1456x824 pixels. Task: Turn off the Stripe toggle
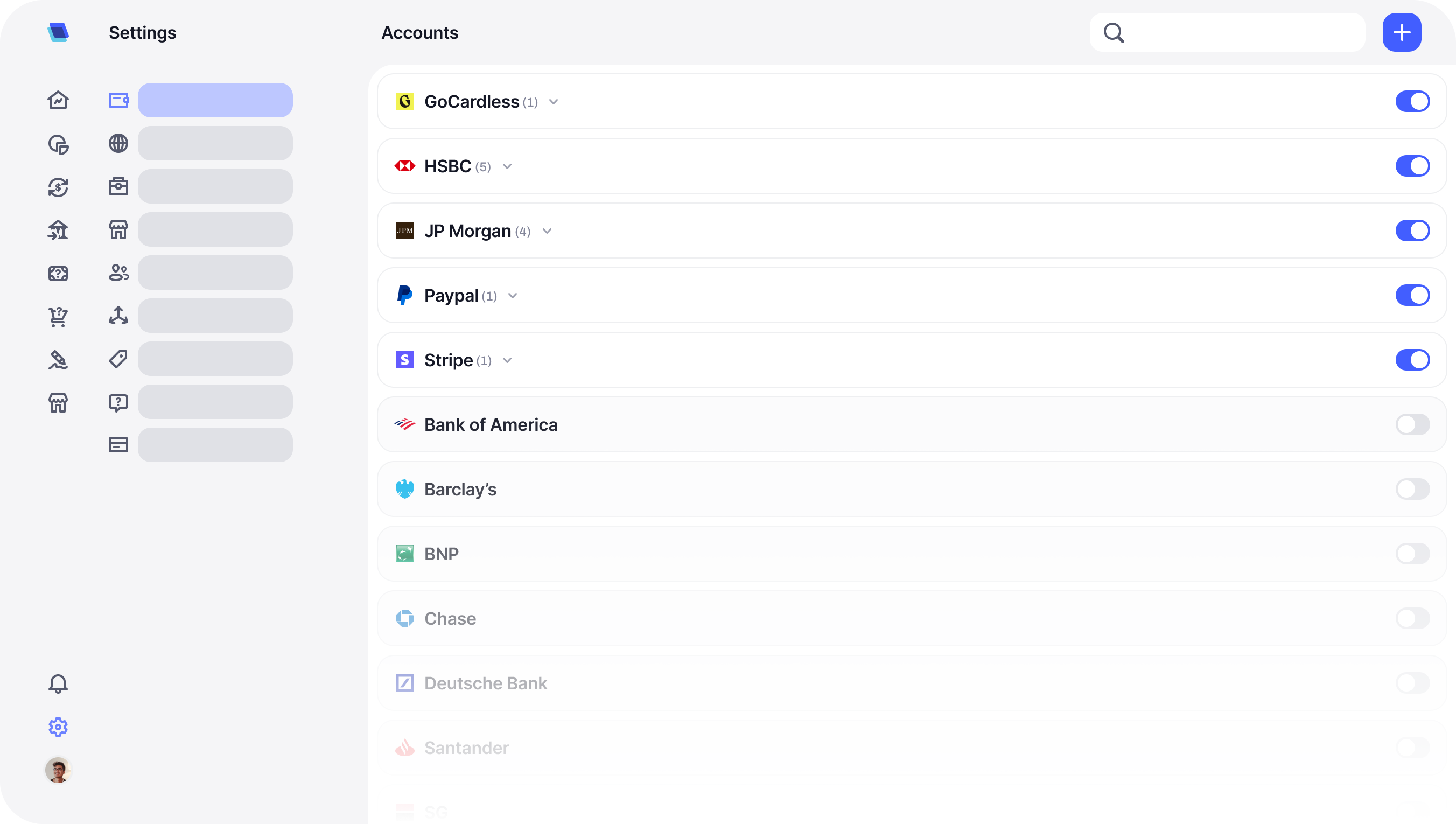tap(1412, 359)
